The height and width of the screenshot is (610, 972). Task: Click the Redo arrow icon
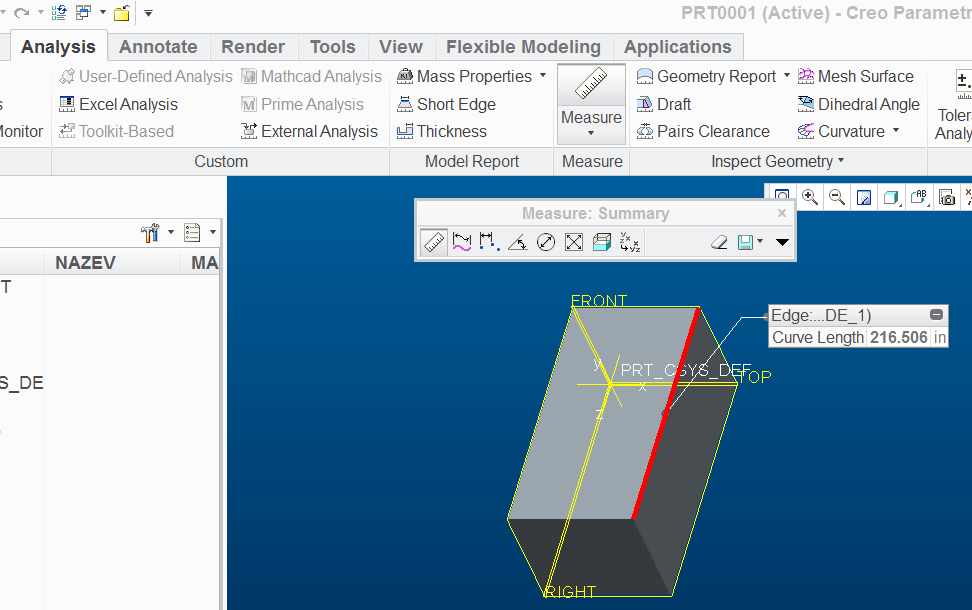[x=22, y=12]
